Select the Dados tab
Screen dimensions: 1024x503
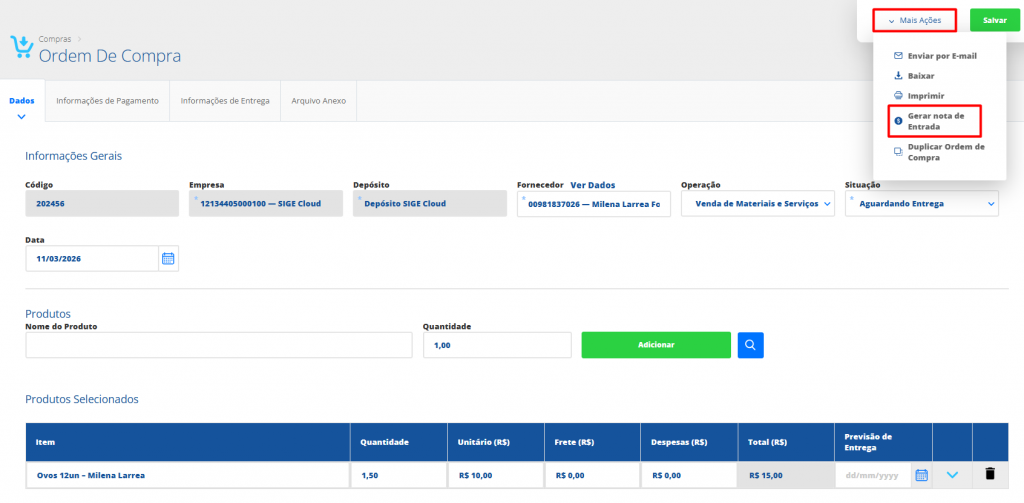(x=22, y=101)
